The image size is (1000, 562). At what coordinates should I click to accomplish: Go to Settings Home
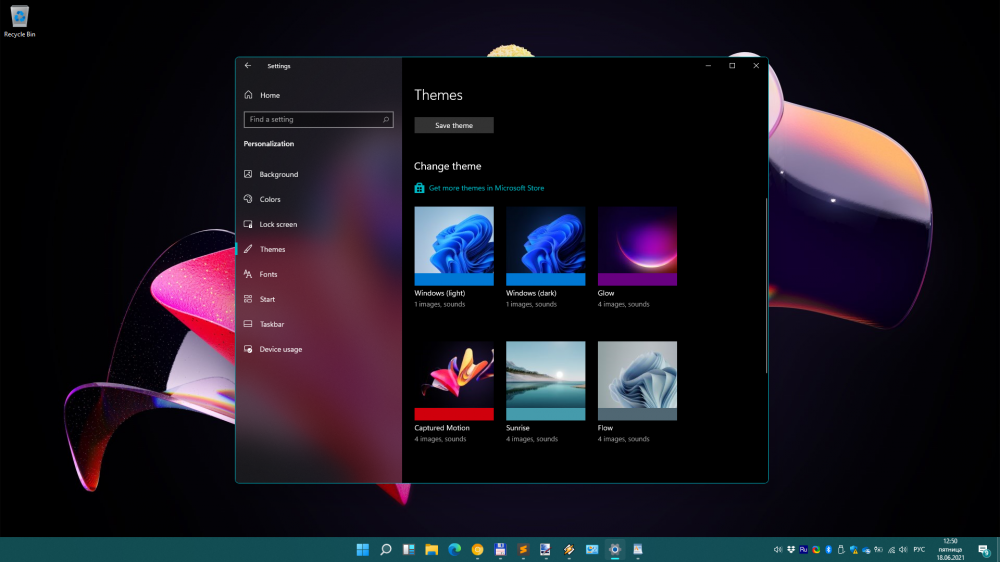[x=269, y=95]
